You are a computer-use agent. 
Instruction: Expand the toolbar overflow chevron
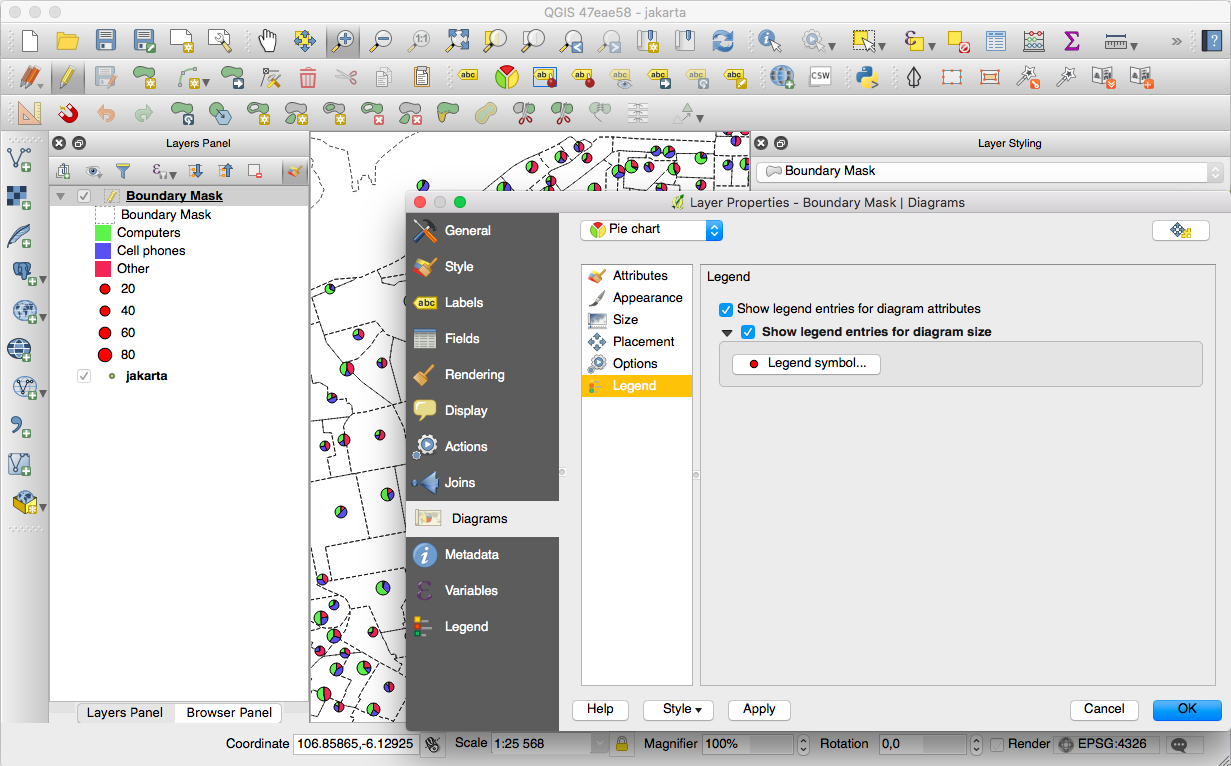[x=1176, y=41]
